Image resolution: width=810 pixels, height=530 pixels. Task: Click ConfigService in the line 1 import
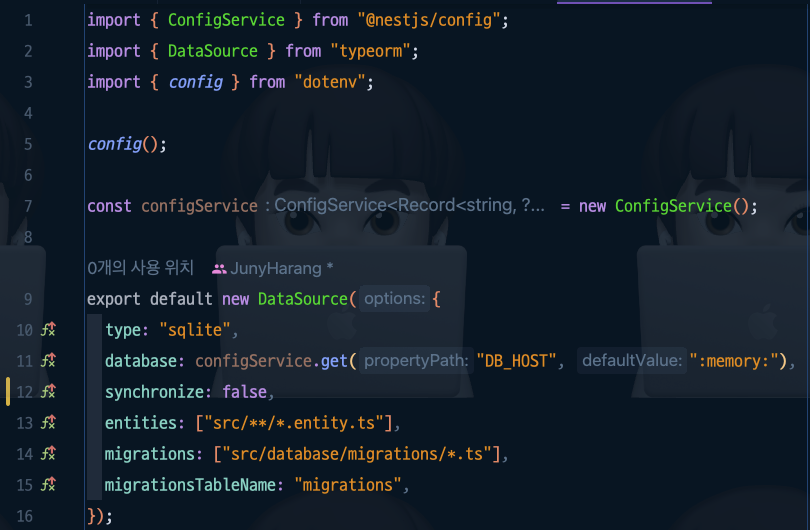[x=226, y=20]
